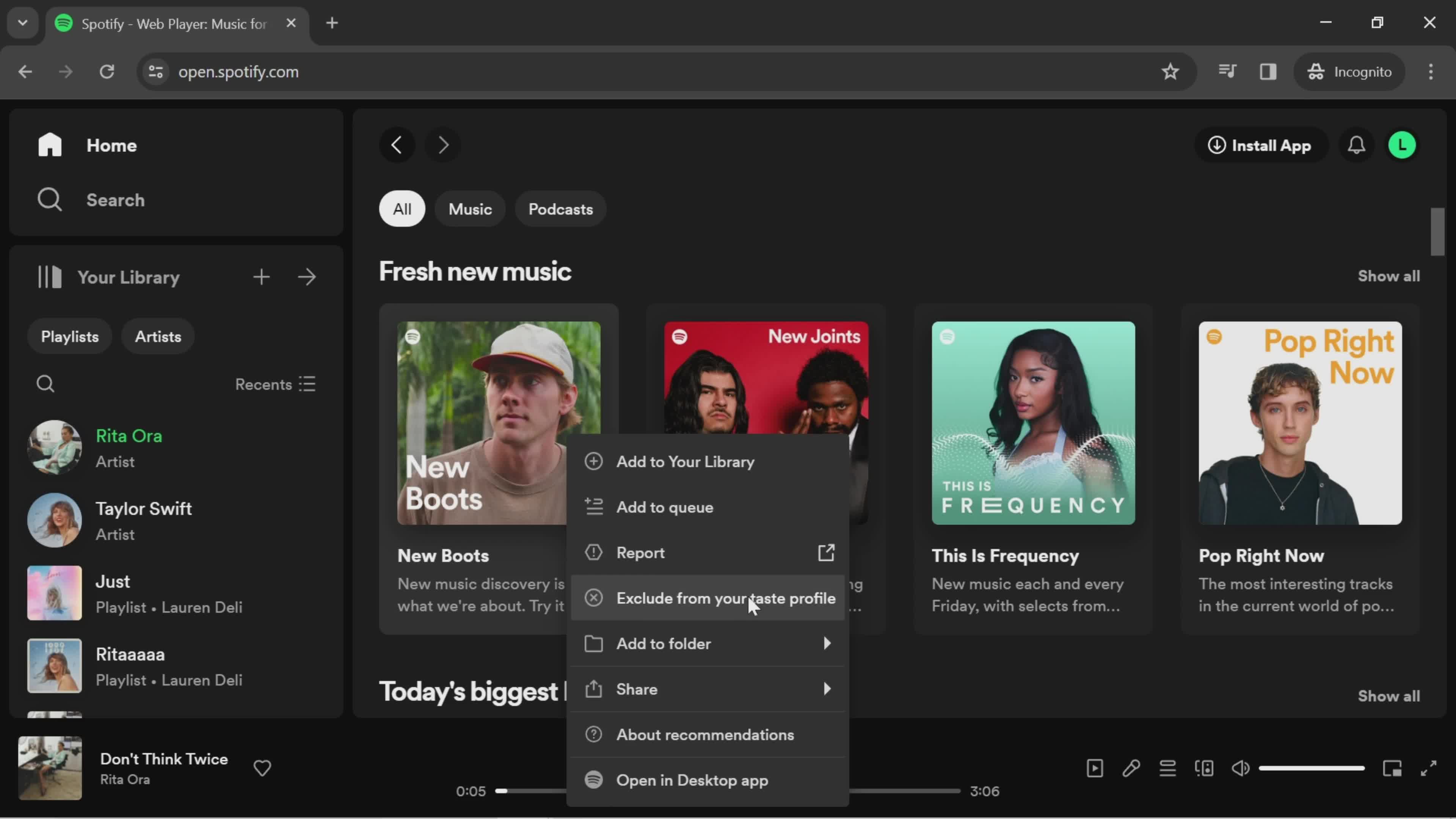
Task: Click Add to Your Library option
Action: [x=686, y=461]
